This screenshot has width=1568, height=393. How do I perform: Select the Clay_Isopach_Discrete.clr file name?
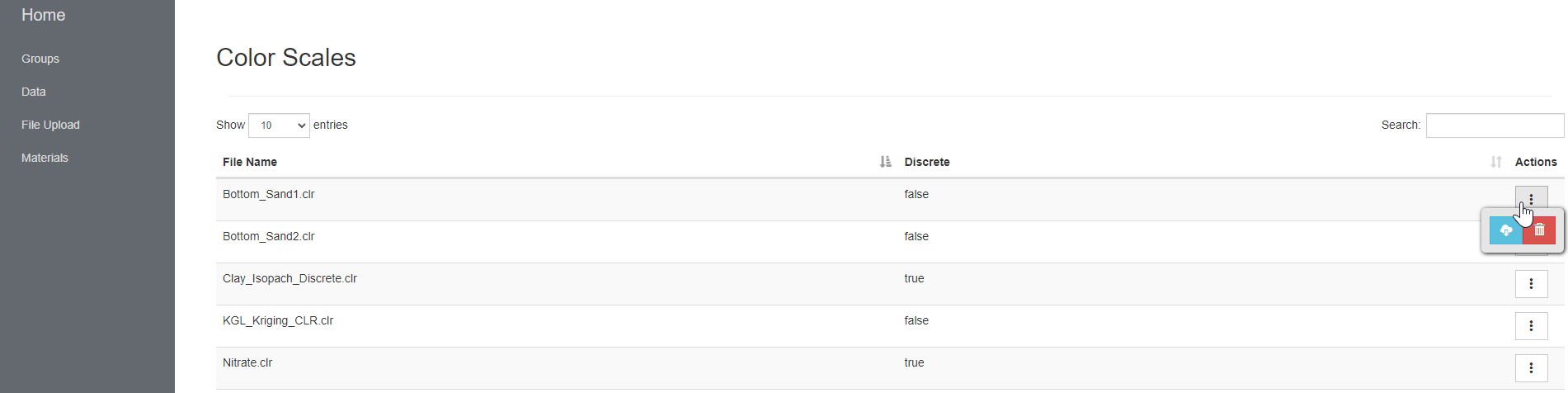[290, 278]
